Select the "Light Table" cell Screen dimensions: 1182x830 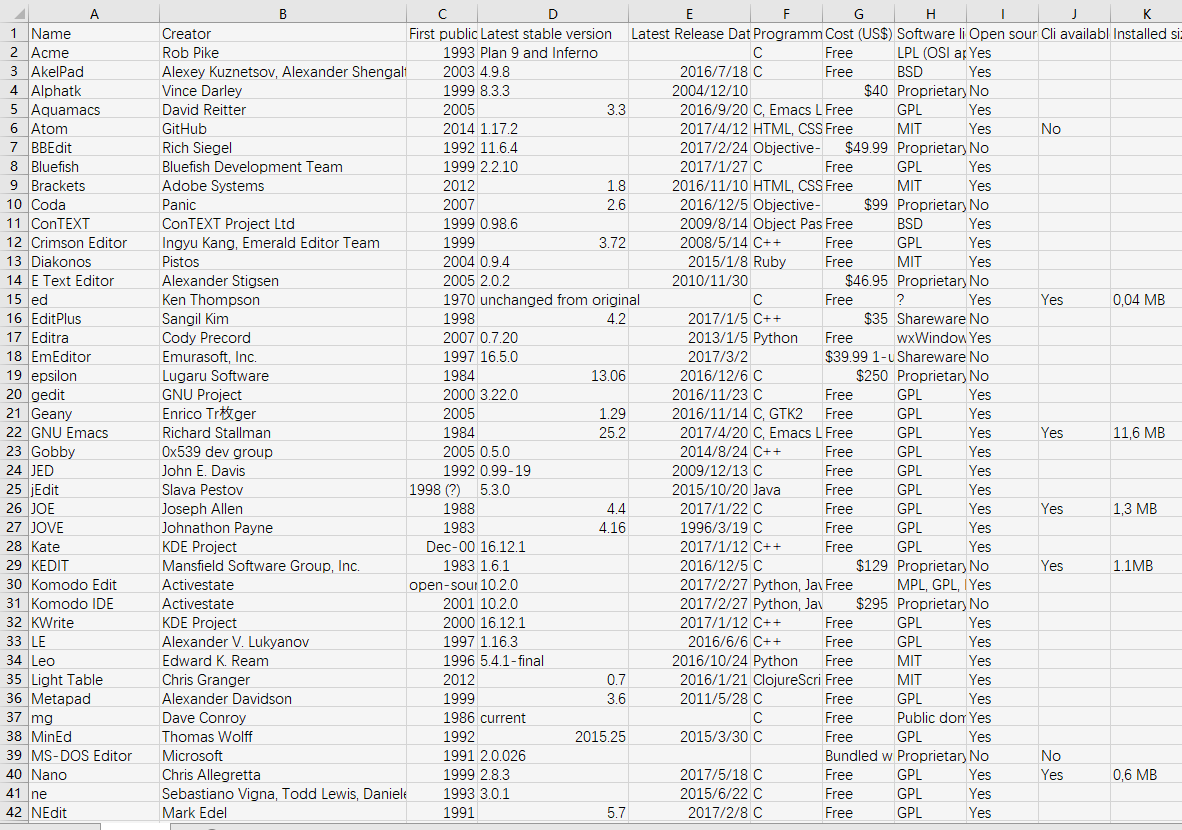click(x=93, y=680)
